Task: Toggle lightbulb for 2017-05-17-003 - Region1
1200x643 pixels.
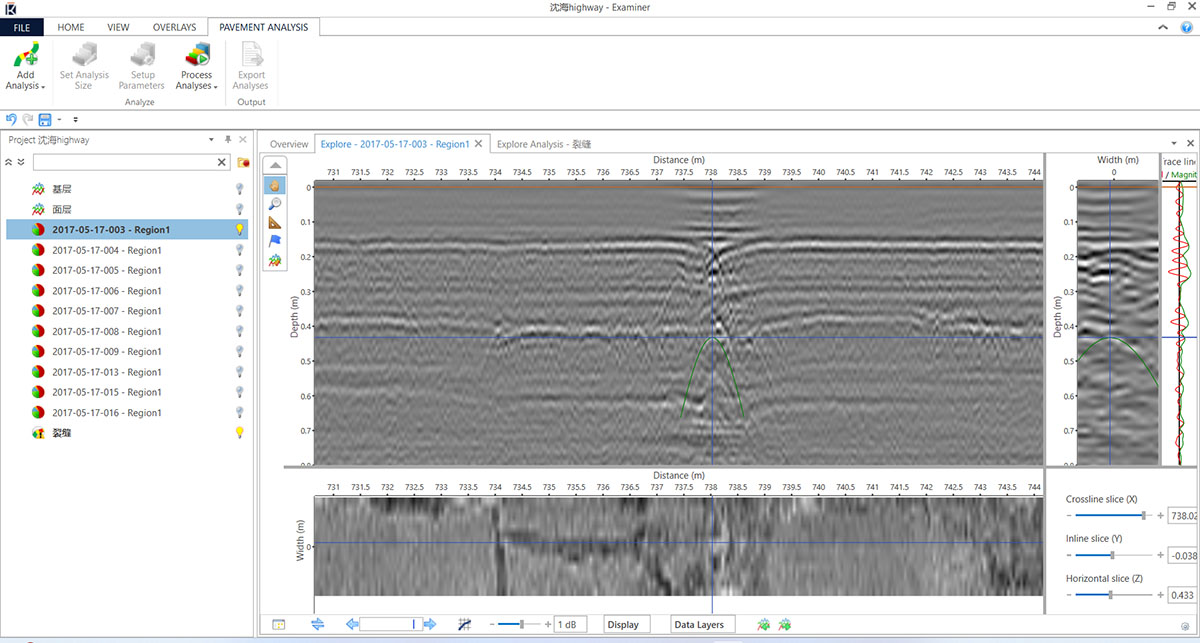Action: [x=240, y=230]
